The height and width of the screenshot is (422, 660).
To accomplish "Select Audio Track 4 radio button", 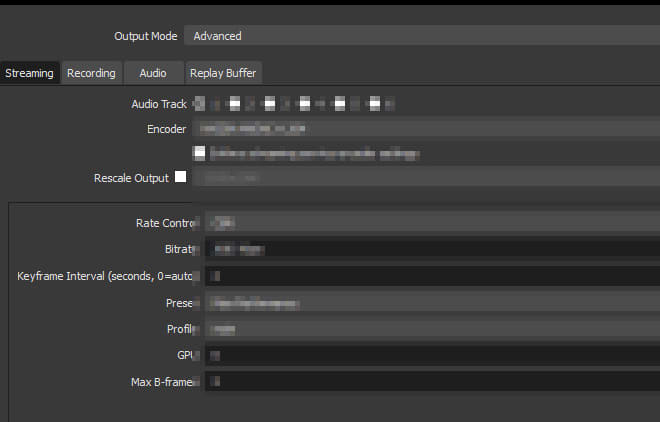I will (x=305, y=104).
